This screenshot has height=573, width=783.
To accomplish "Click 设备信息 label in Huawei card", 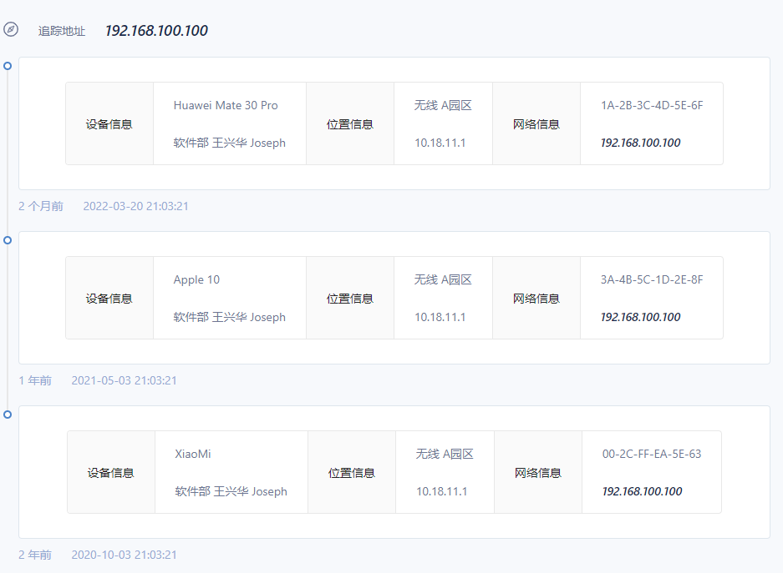I will coord(109,125).
